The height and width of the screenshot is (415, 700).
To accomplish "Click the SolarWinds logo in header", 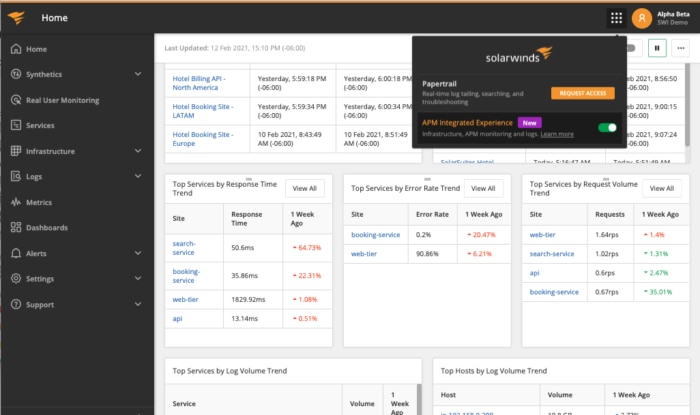I will click(x=18, y=18).
